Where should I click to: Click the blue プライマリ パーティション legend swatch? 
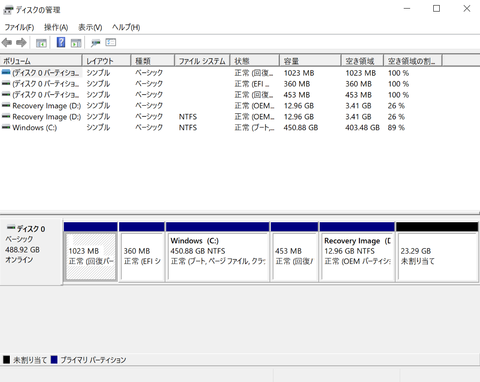[54, 360]
